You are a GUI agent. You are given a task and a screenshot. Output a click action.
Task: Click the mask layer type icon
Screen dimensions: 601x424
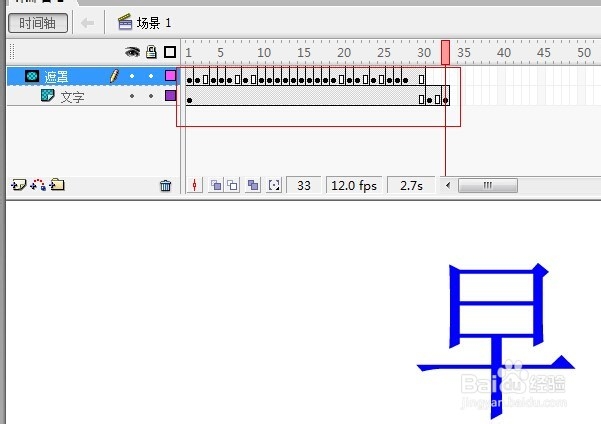point(32,76)
